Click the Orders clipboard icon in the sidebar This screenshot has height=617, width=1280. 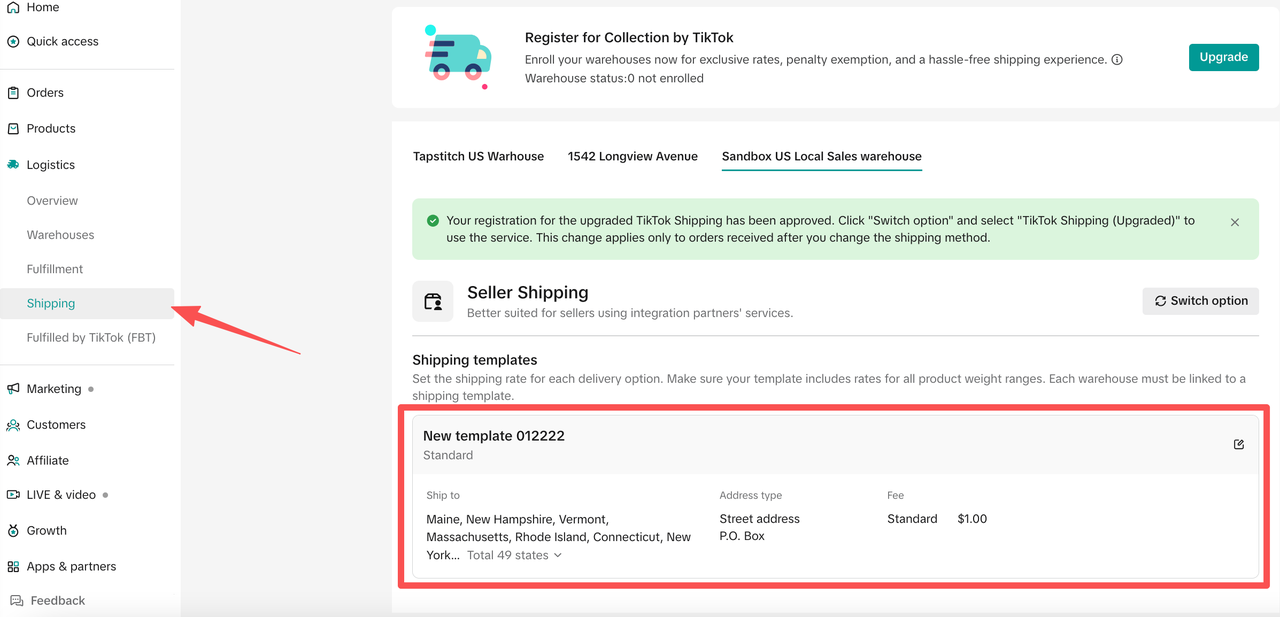[13, 93]
